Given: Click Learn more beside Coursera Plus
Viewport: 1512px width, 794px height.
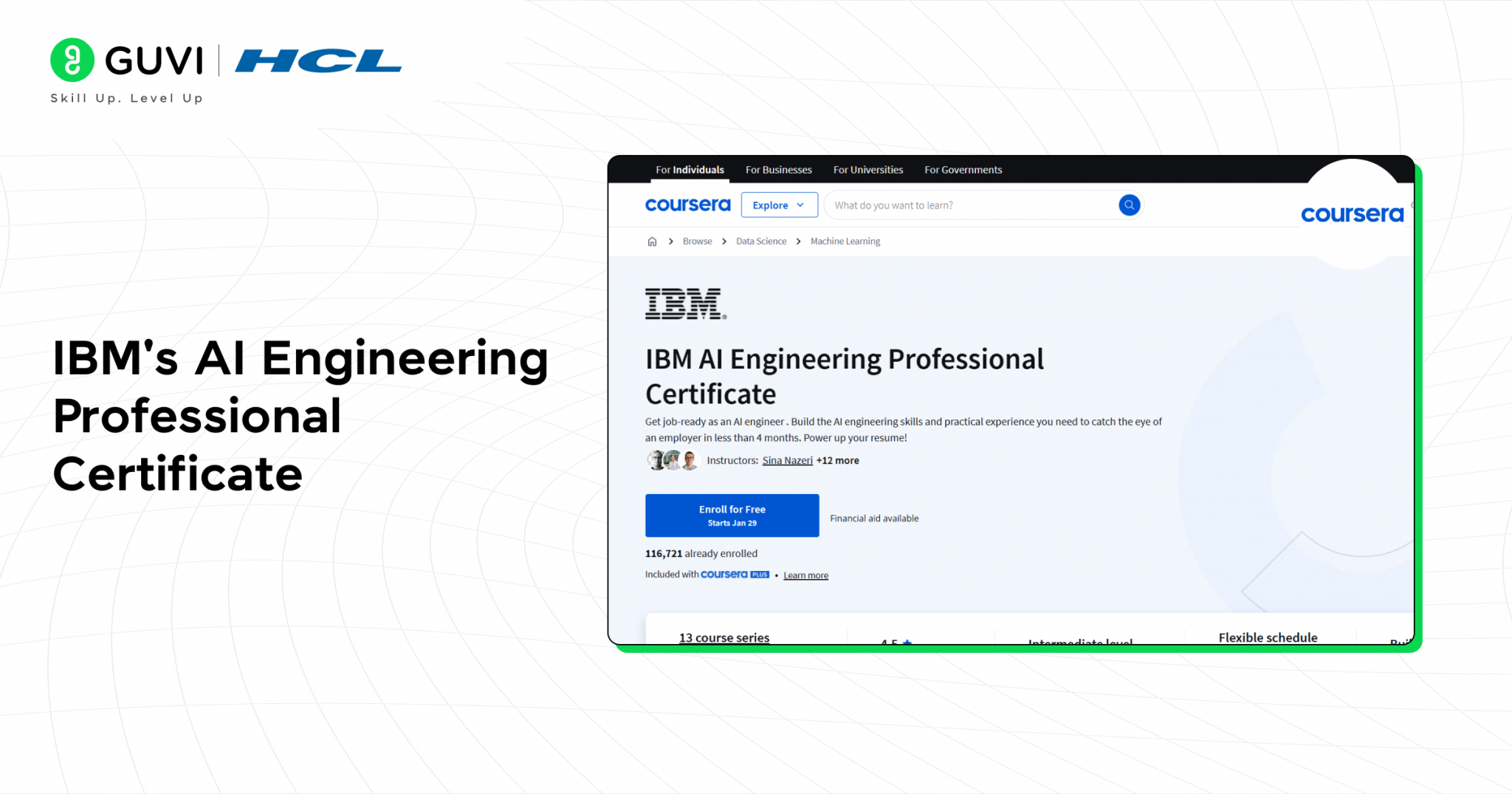Looking at the screenshot, I should tap(805, 575).
